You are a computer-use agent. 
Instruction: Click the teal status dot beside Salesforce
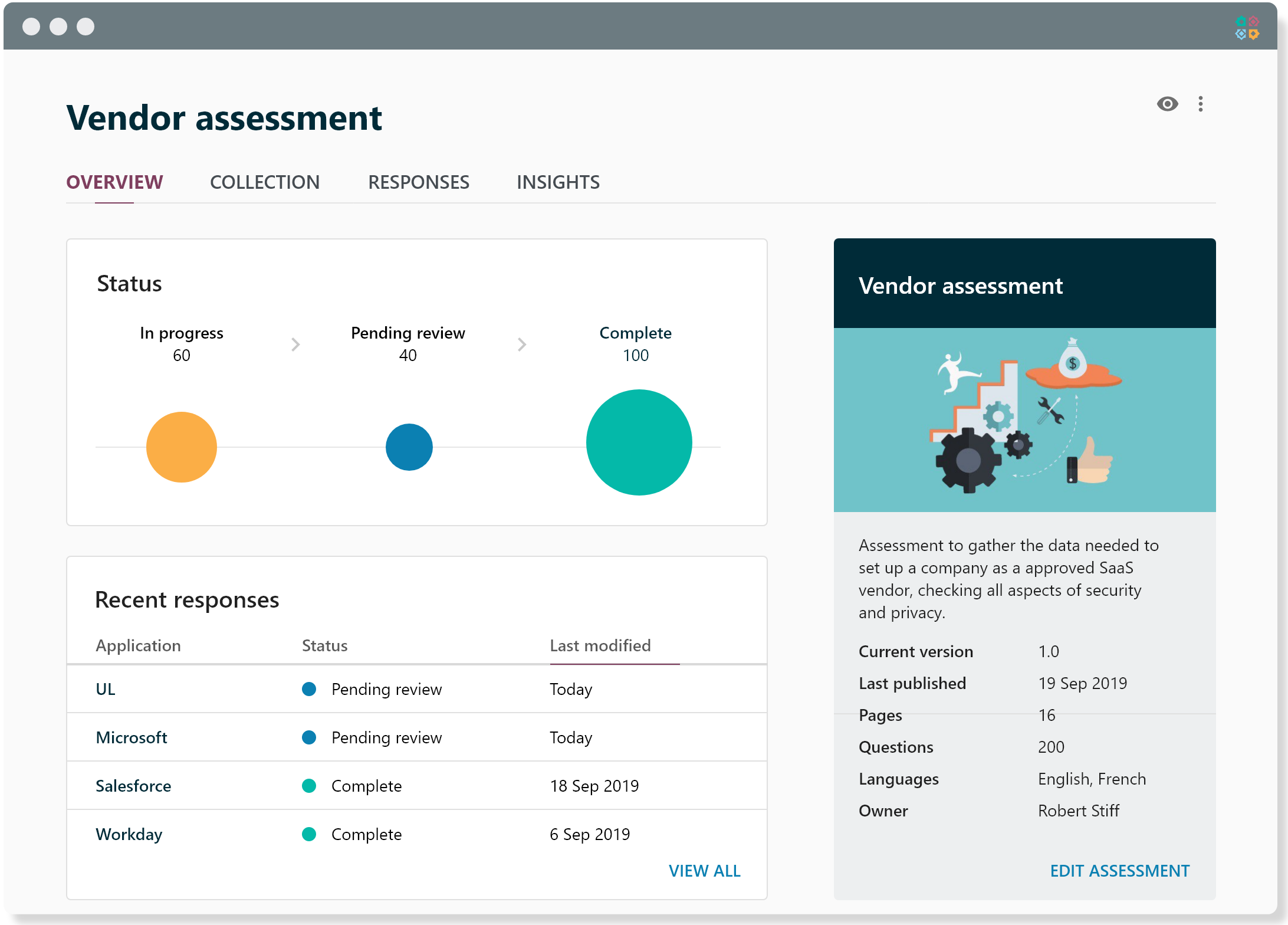309,786
